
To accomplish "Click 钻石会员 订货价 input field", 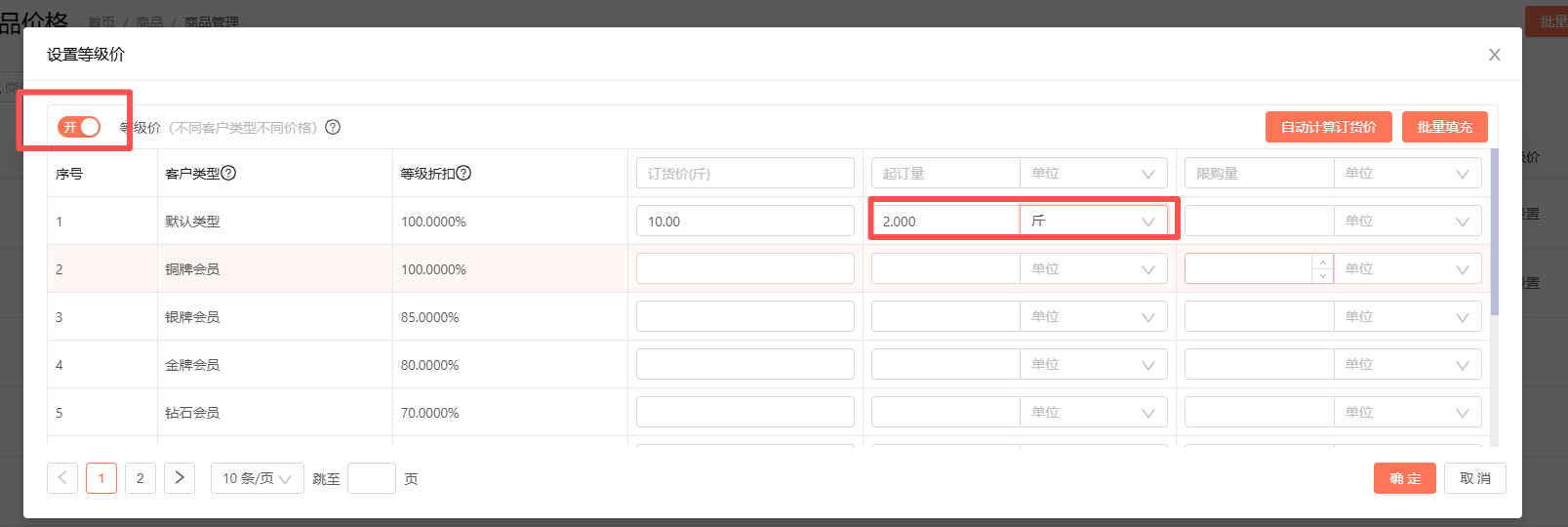I will tap(745, 412).
